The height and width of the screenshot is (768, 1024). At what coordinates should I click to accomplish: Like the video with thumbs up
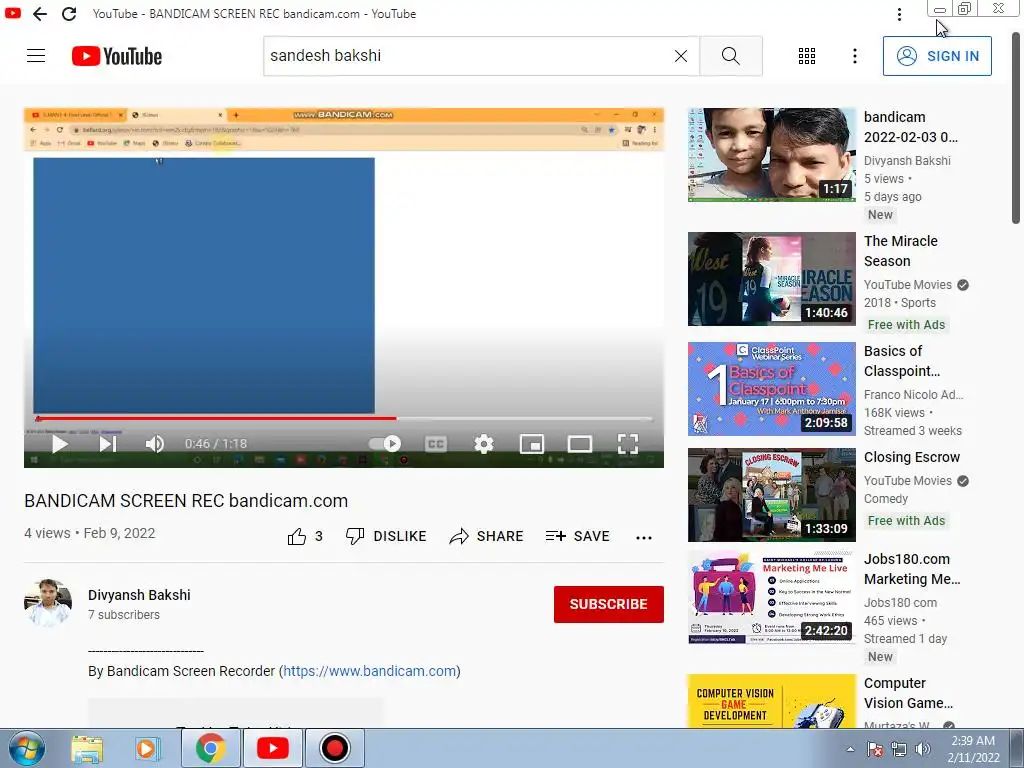305,537
